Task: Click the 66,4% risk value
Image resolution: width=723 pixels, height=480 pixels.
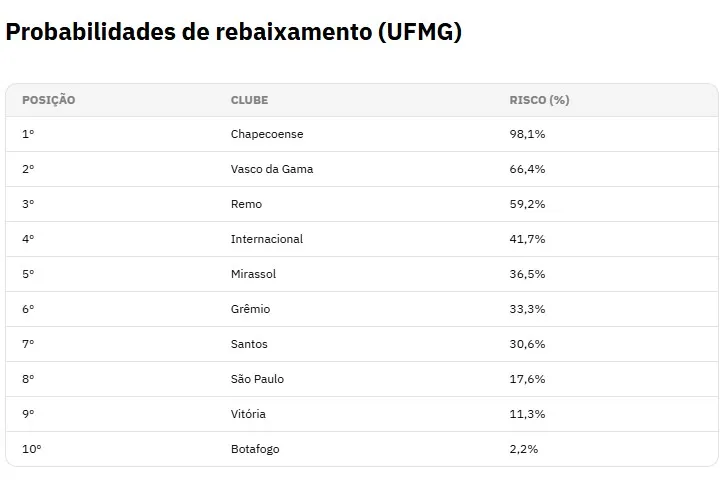Action: coord(527,169)
